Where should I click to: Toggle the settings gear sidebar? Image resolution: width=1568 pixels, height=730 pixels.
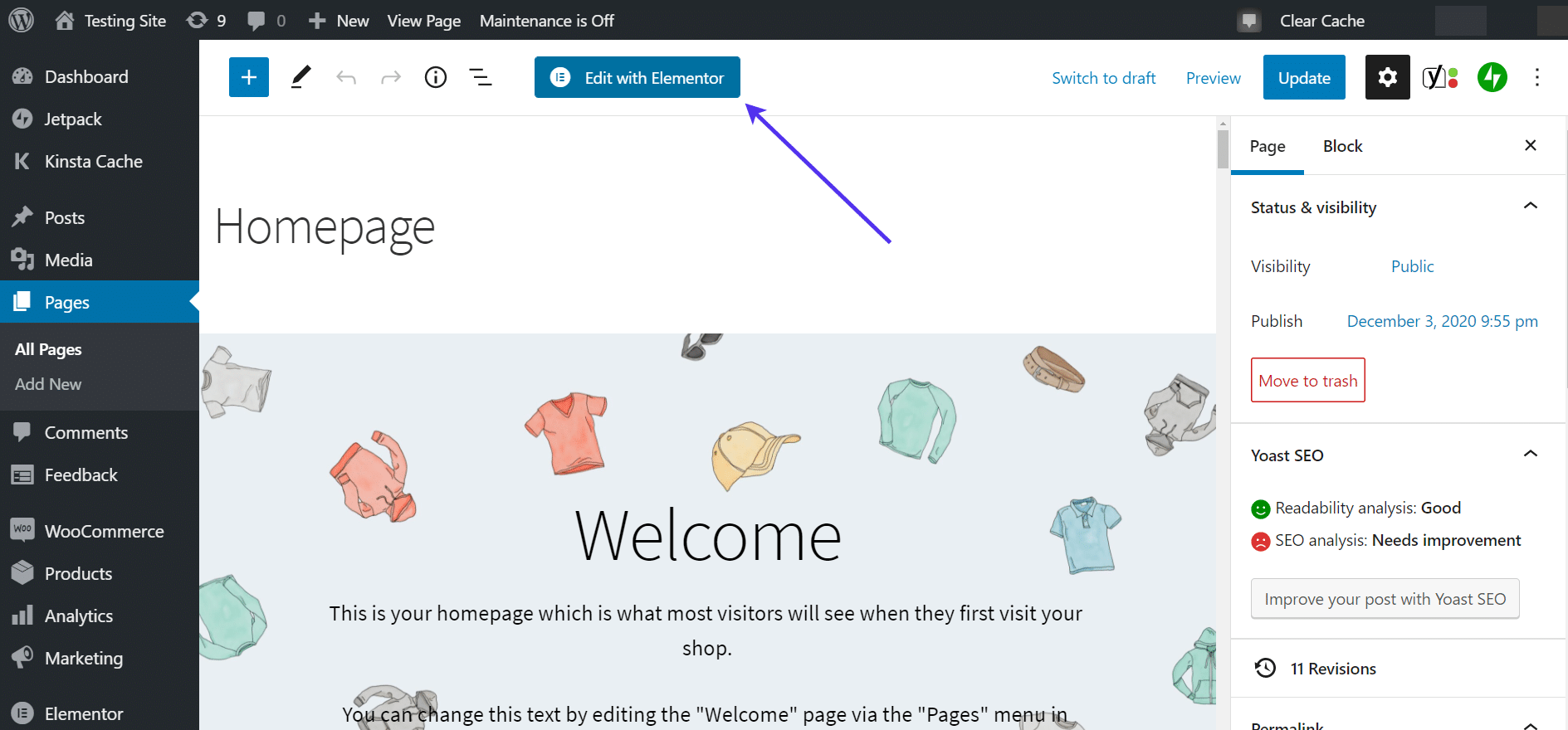[1388, 77]
